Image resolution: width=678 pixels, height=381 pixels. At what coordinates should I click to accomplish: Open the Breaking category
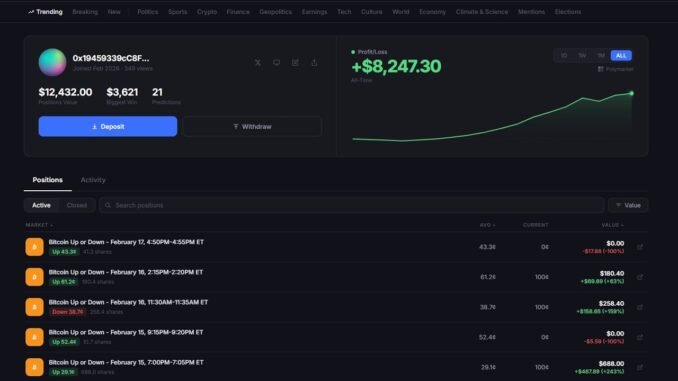[x=85, y=12]
